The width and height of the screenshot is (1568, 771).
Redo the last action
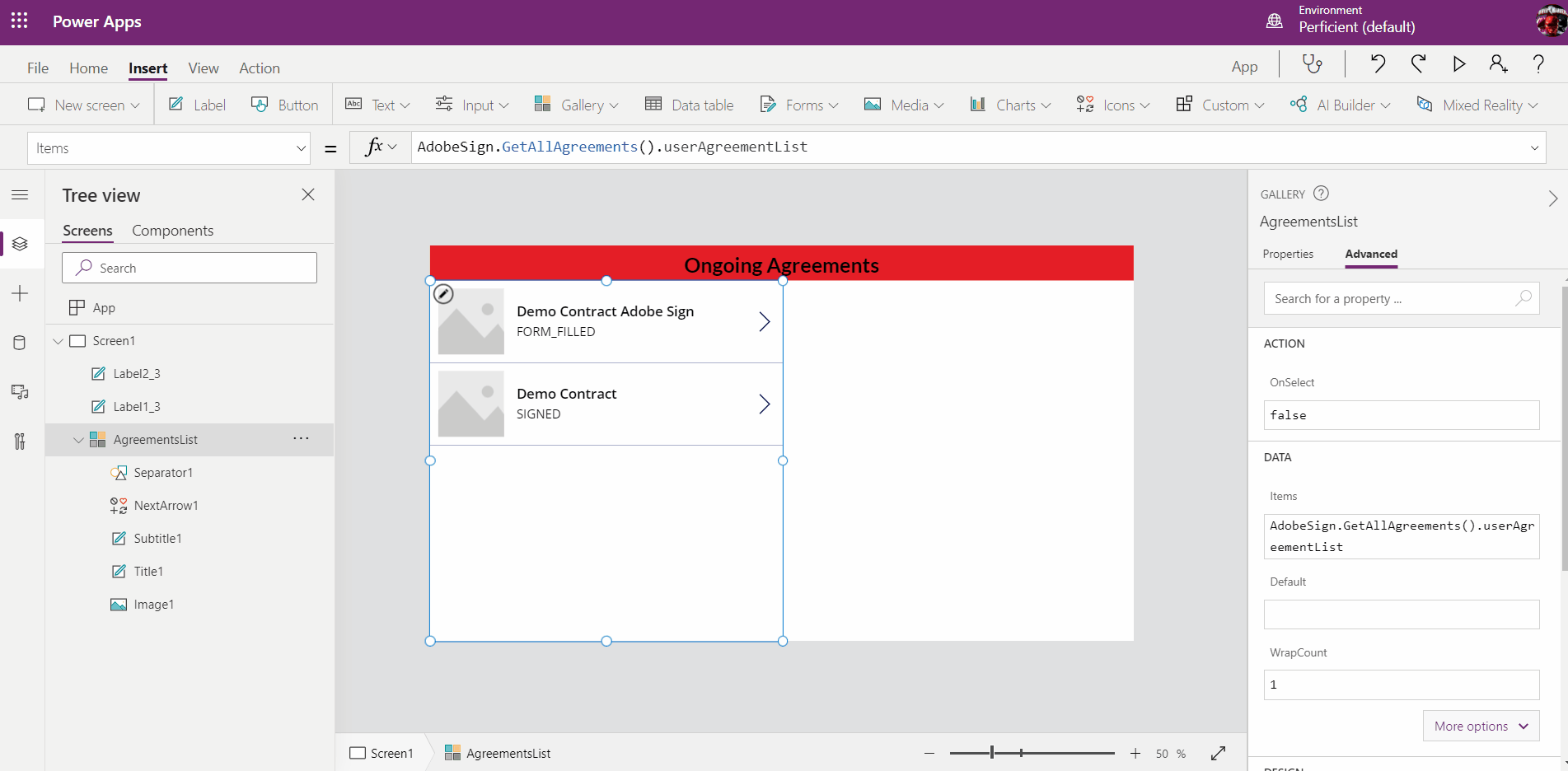[x=1418, y=63]
